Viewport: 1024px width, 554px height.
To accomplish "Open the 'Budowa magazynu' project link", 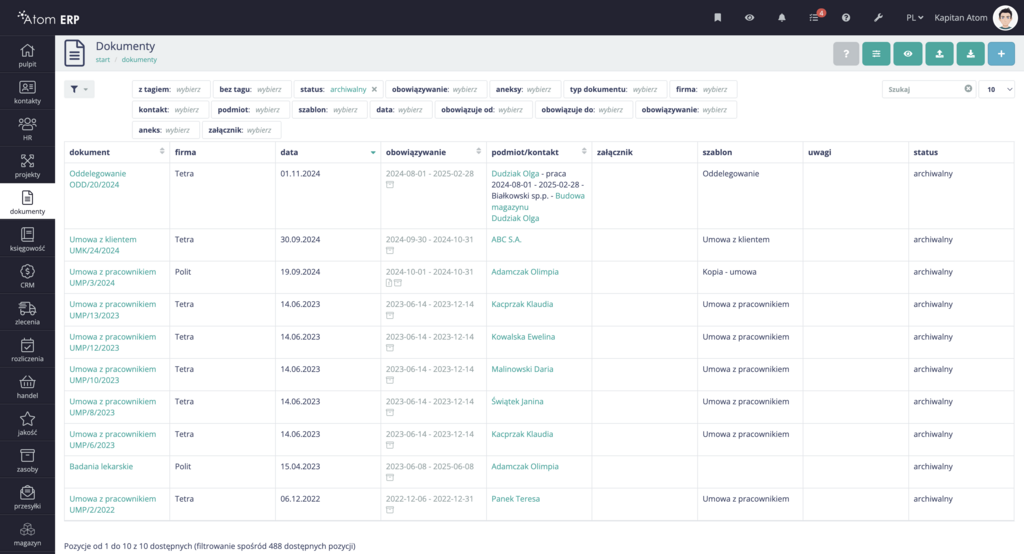I will click(538, 201).
